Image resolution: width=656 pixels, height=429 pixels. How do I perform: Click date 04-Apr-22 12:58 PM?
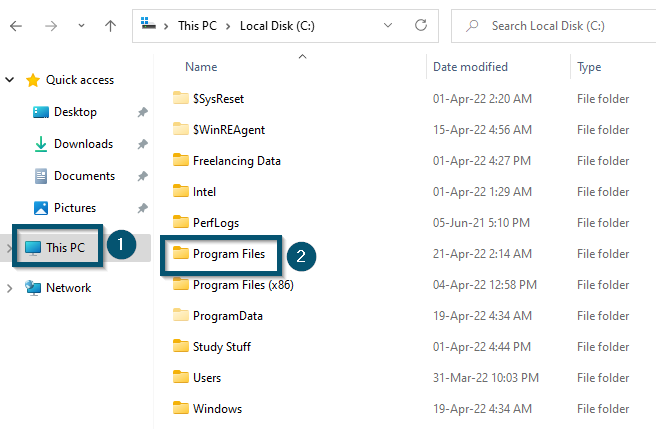tap(484, 285)
